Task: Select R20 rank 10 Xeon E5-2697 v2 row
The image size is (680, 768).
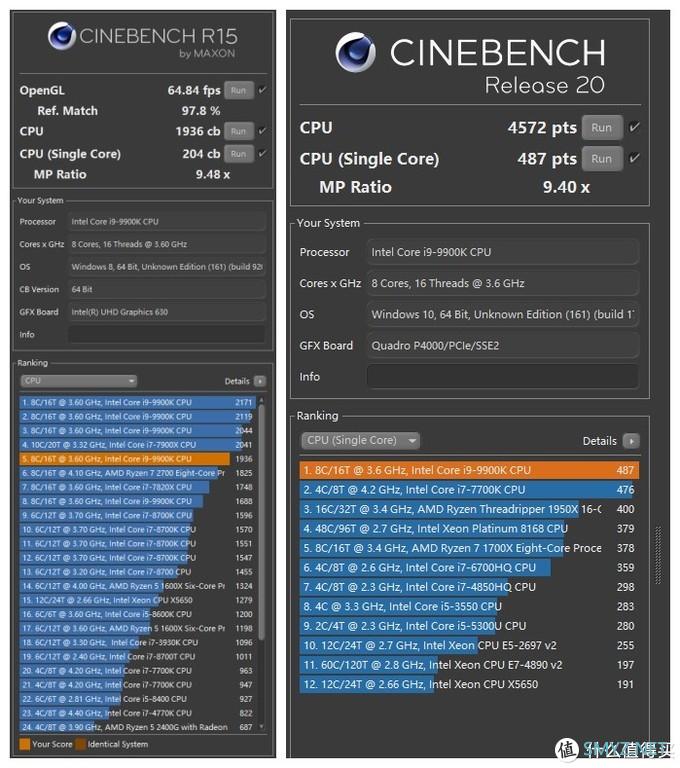Action: (x=469, y=646)
